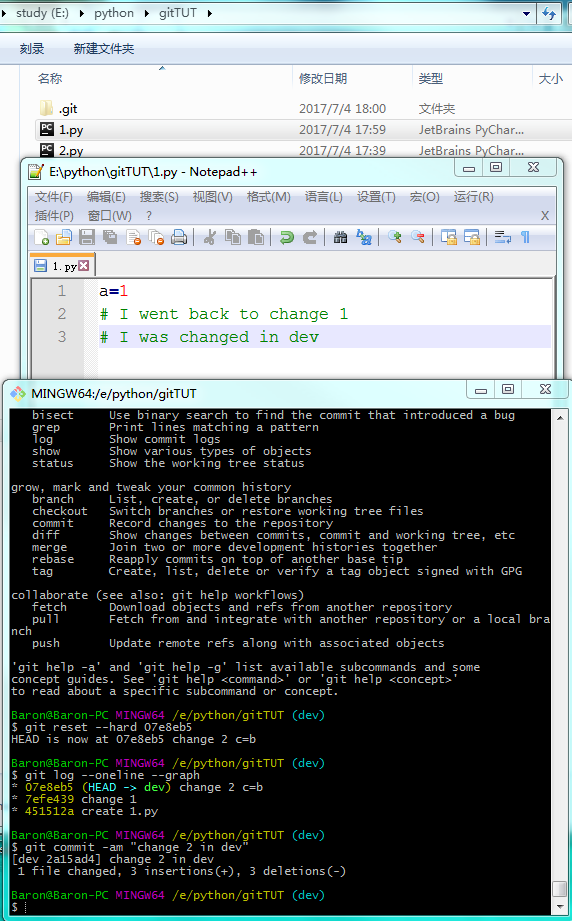Open the 运行(R) menu

(473, 197)
